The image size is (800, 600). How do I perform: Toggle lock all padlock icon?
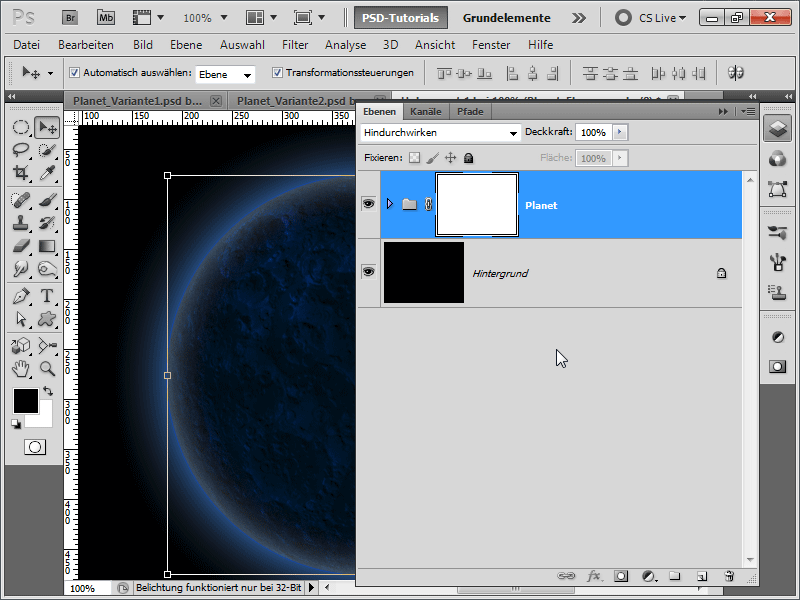(468, 158)
